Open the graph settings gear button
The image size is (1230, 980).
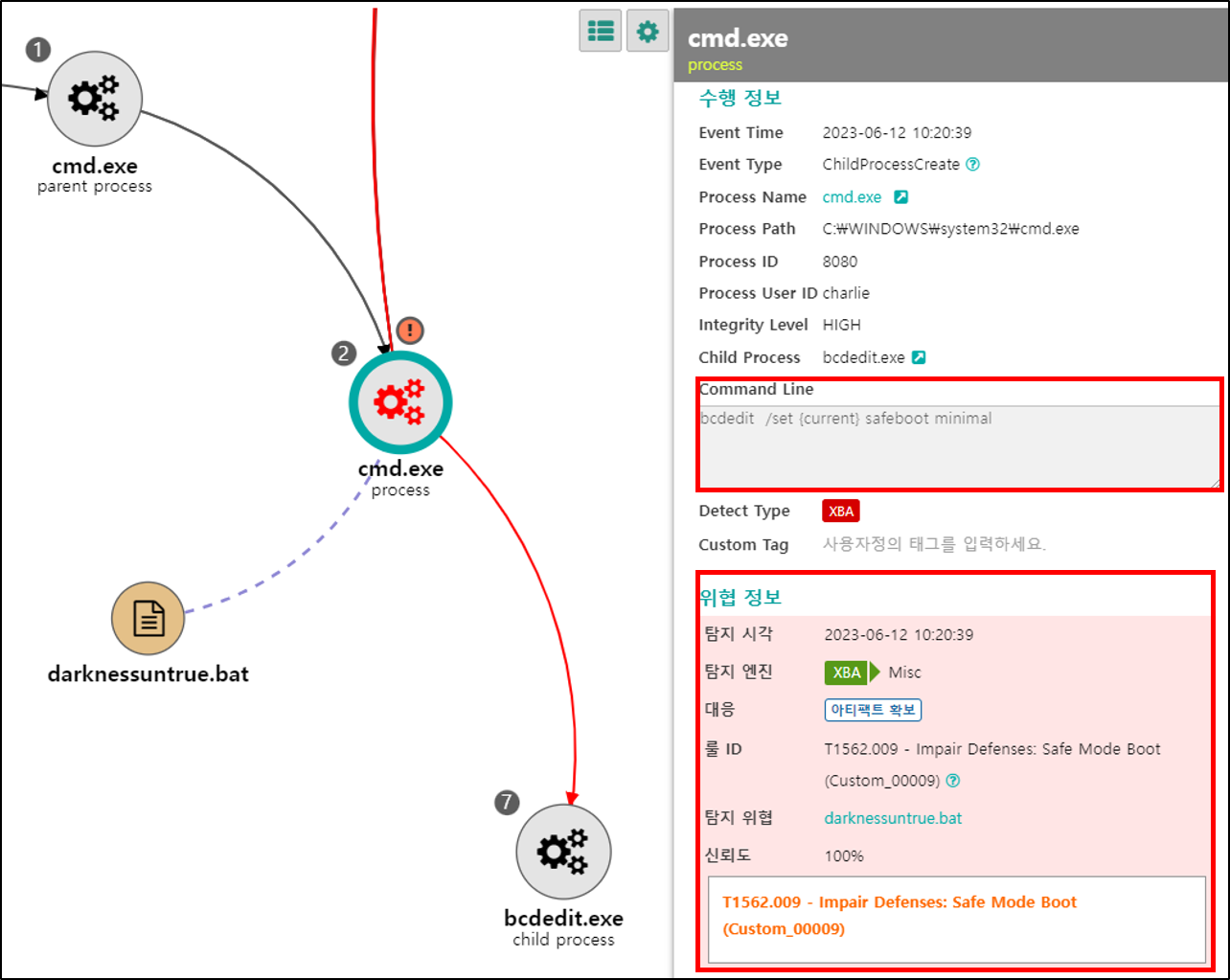(x=648, y=31)
